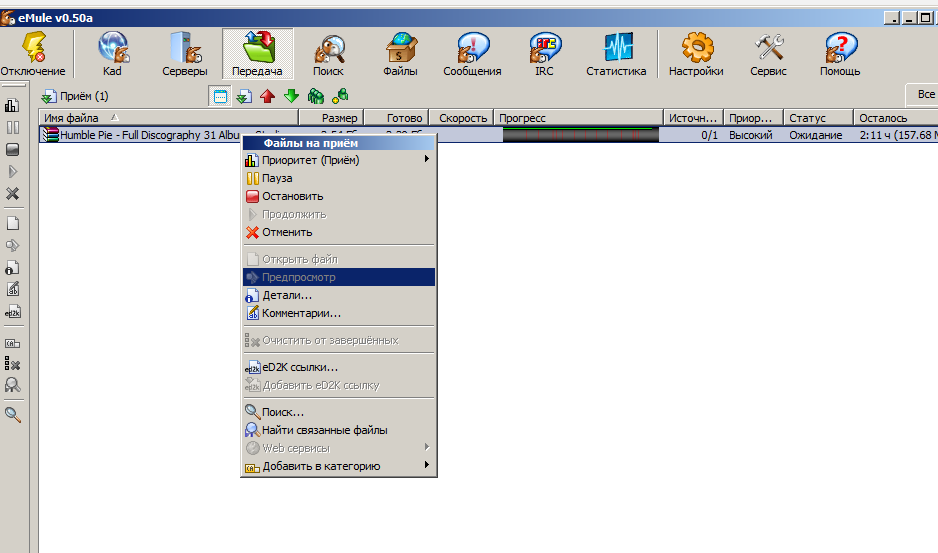Open Помощь help
Viewport: 938px width, 553px height.
coord(840,54)
